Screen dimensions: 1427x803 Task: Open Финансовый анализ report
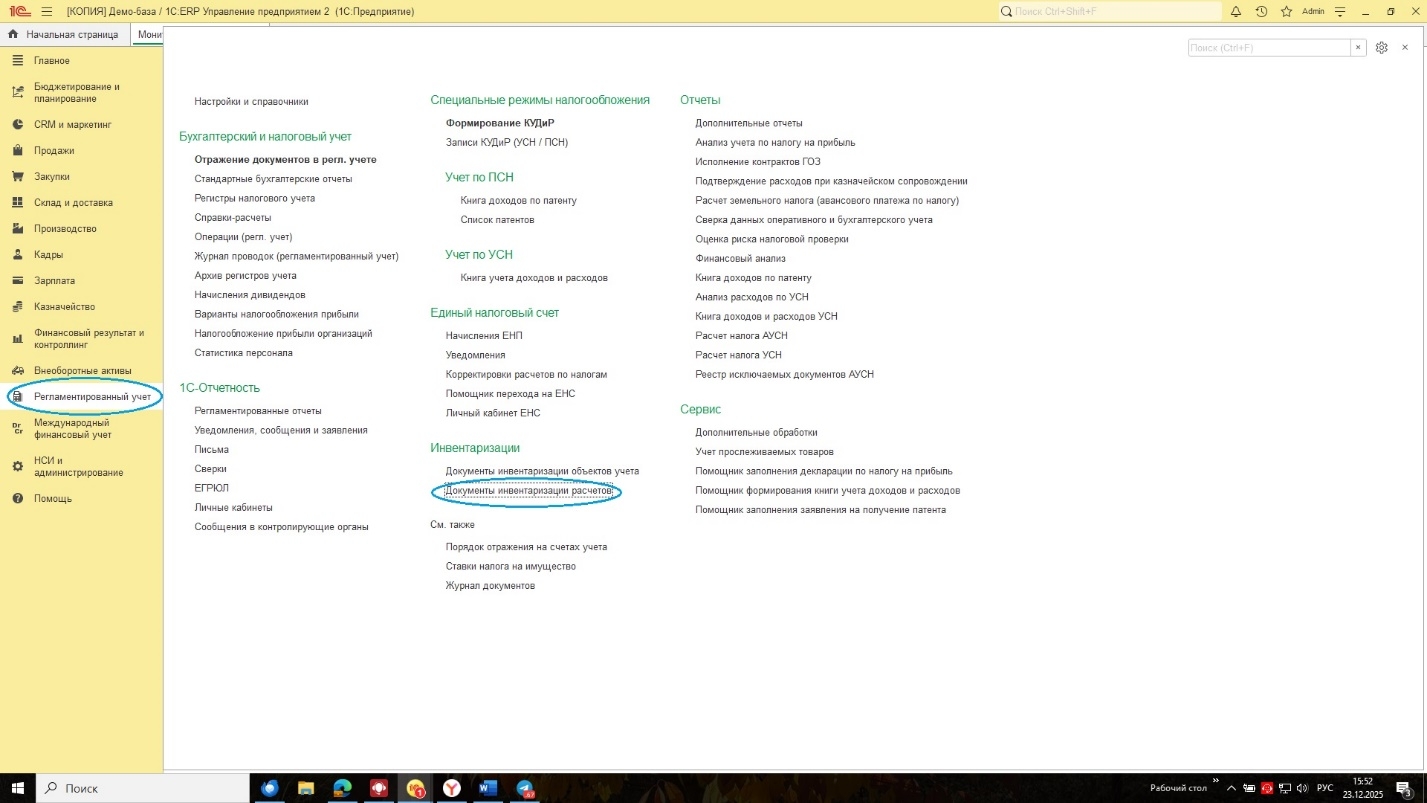click(x=740, y=258)
